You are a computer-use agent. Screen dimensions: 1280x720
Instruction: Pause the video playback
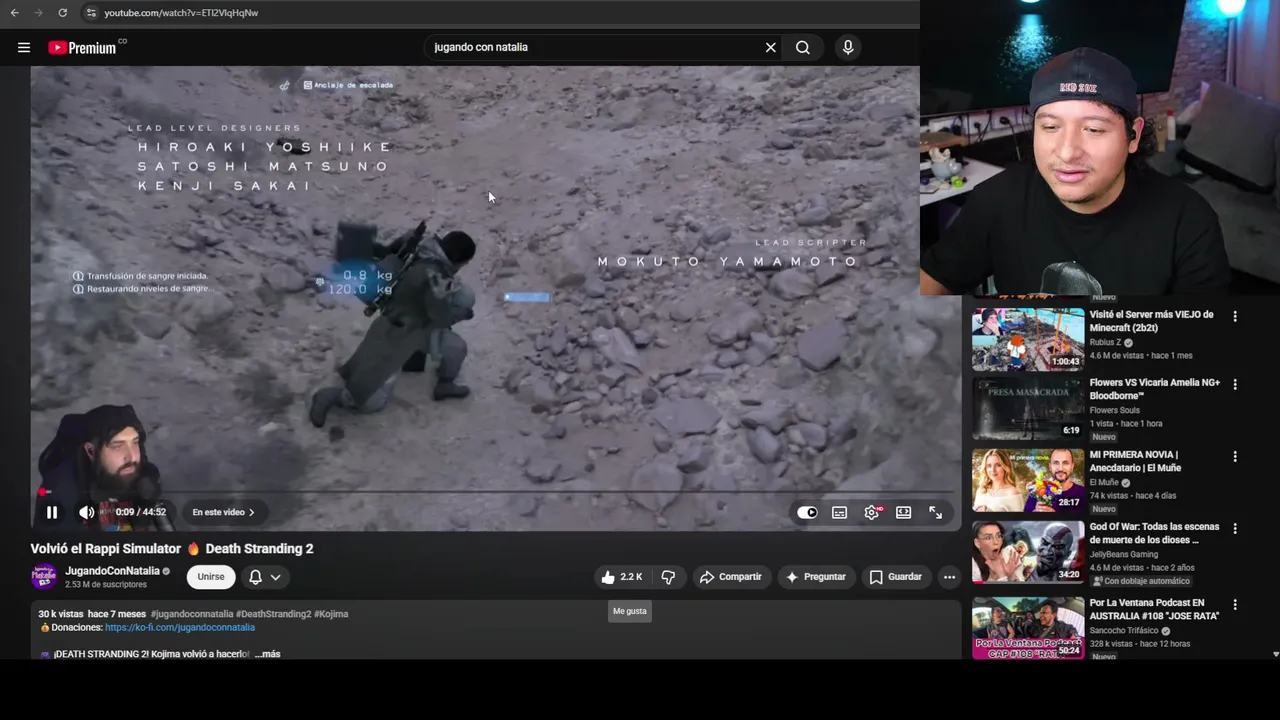pos(52,512)
